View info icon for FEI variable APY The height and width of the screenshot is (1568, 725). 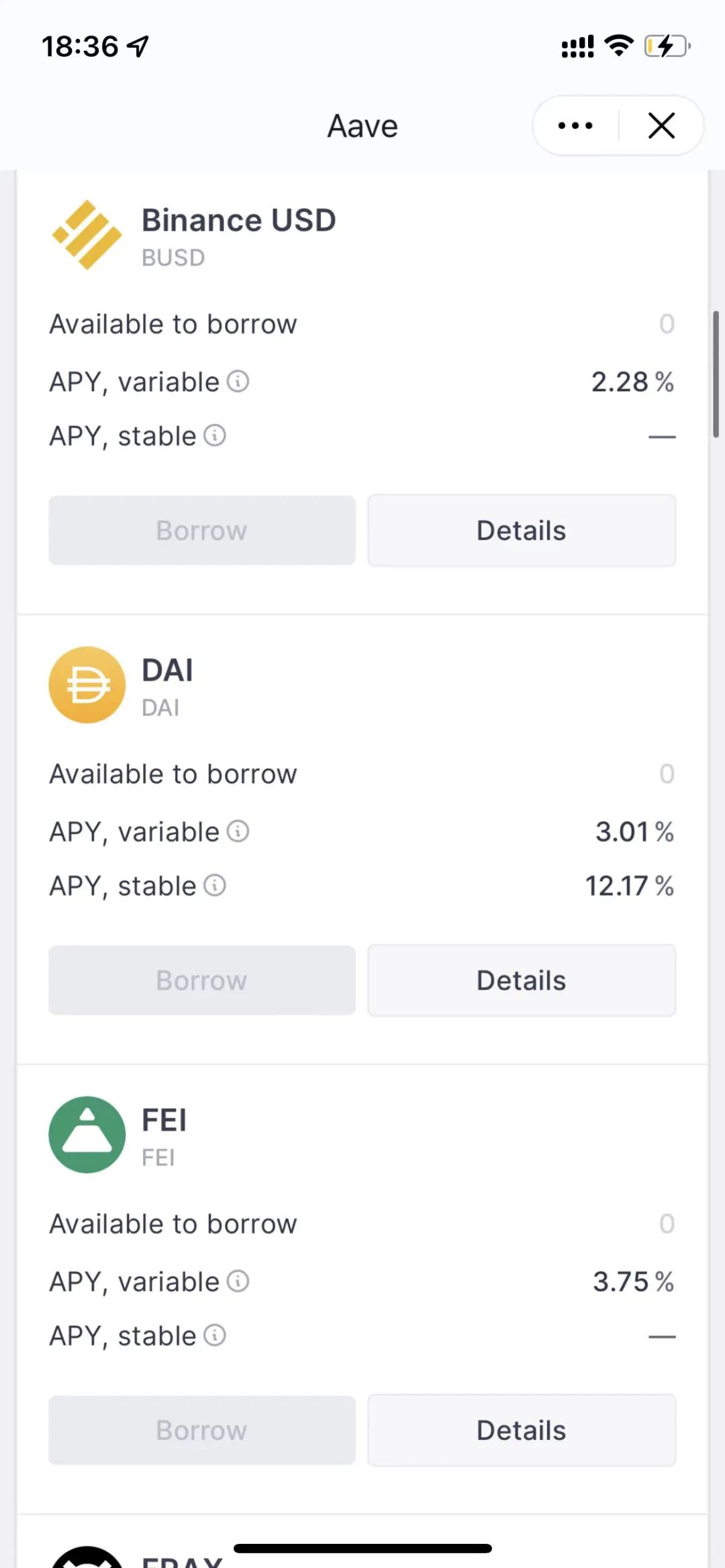point(238,1282)
